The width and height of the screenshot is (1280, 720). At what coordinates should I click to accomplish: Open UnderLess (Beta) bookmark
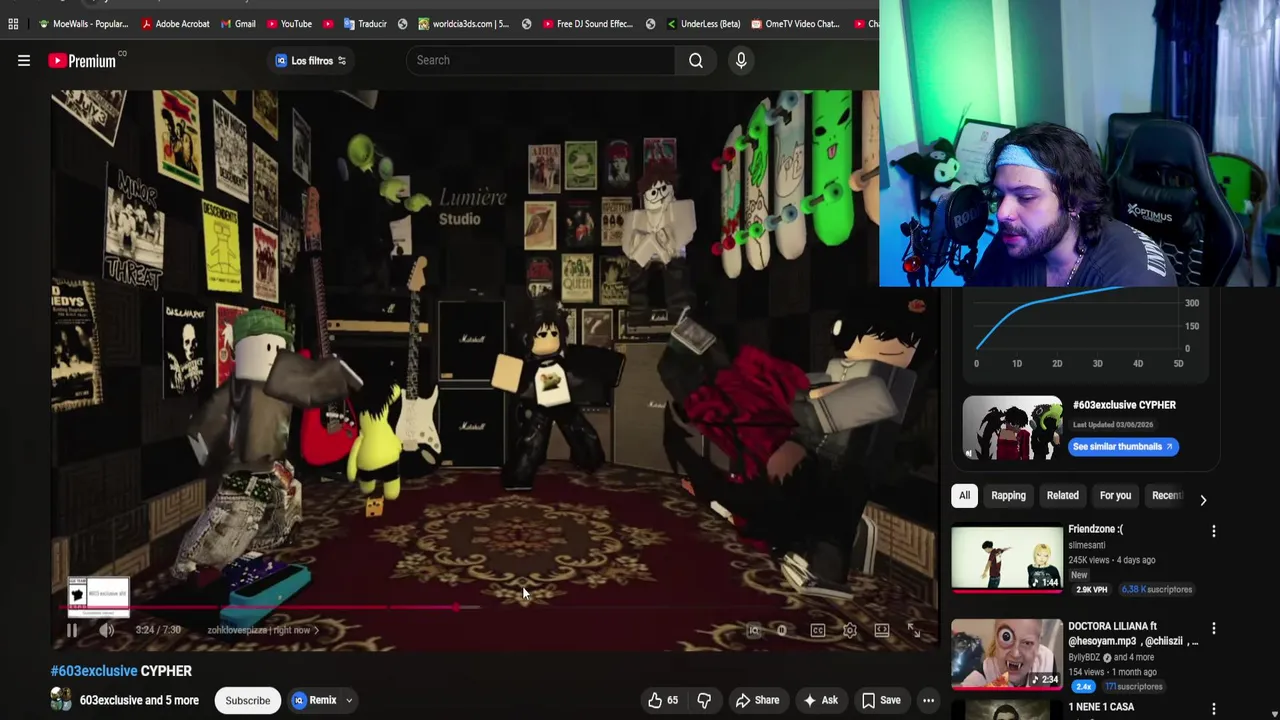[703, 24]
